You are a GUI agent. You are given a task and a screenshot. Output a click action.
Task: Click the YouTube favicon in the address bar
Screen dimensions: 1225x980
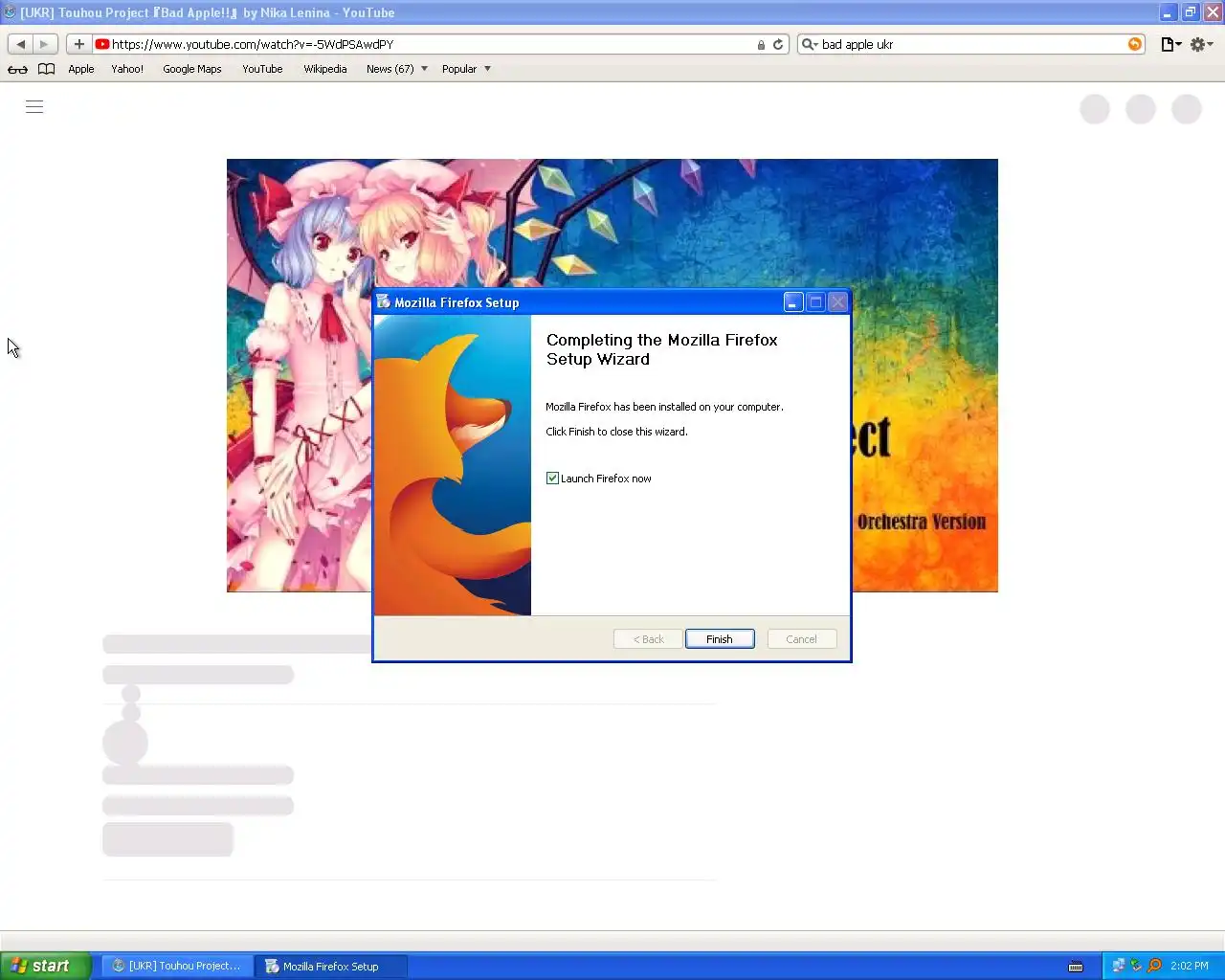click(101, 44)
